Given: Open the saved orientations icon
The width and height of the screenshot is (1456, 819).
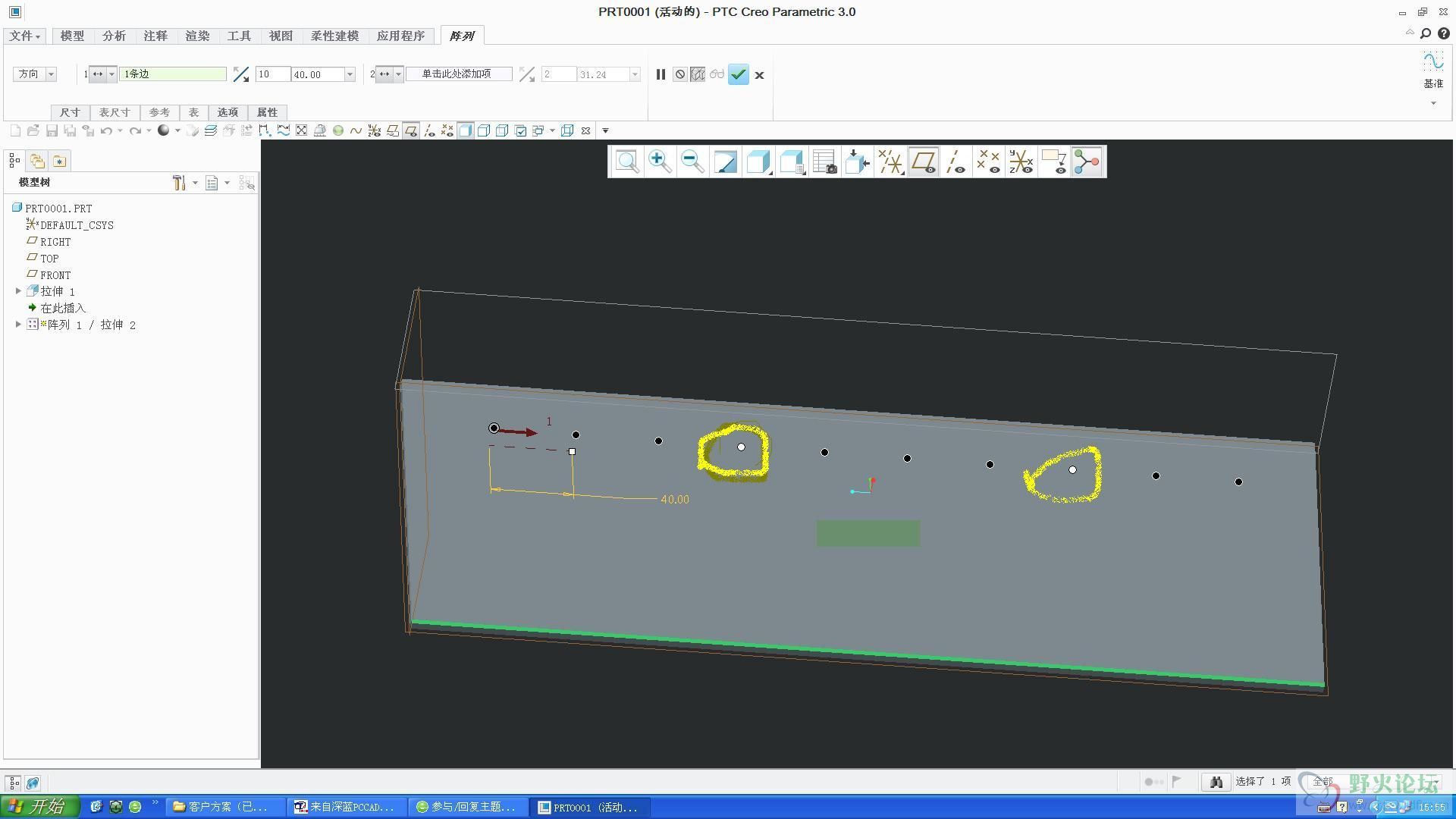Looking at the screenshot, I should click(x=791, y=162).
